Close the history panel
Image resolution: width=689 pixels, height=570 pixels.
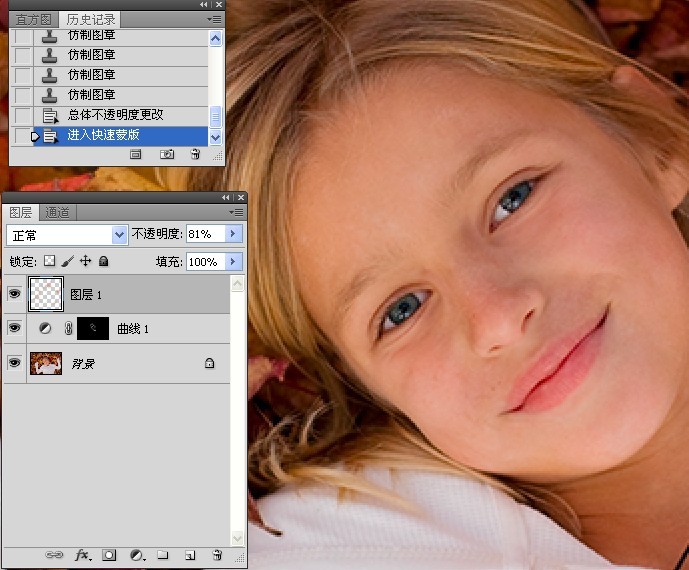[x=219, y=4]
